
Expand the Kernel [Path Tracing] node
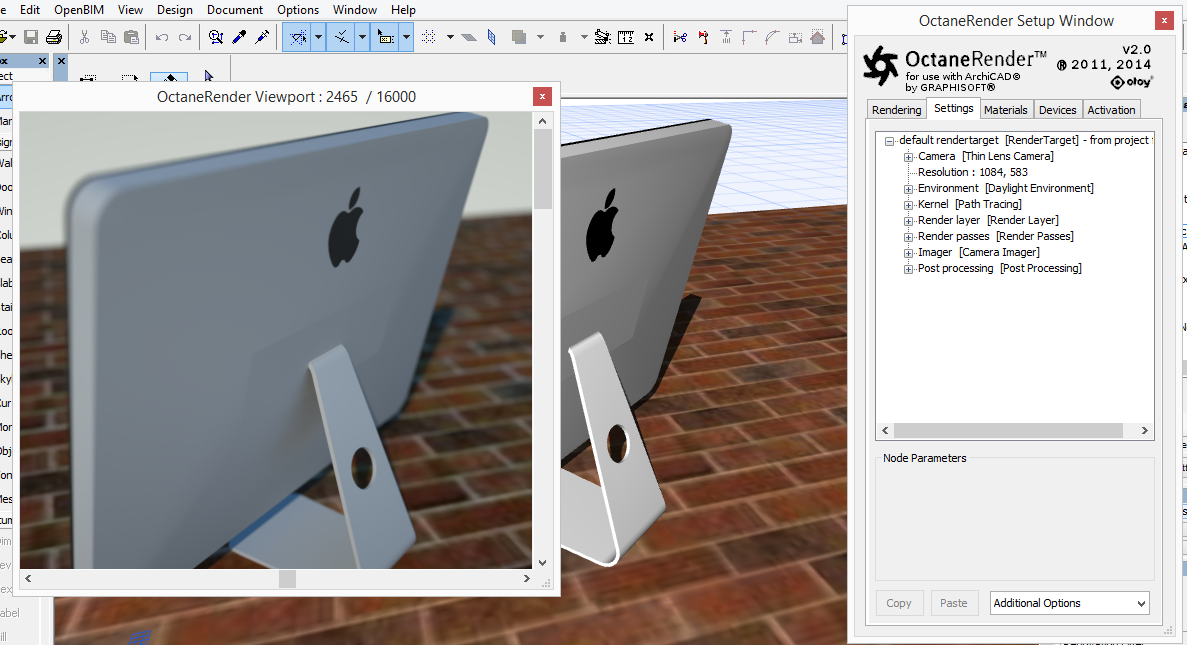pyautogui.click(x=908, y=204)
